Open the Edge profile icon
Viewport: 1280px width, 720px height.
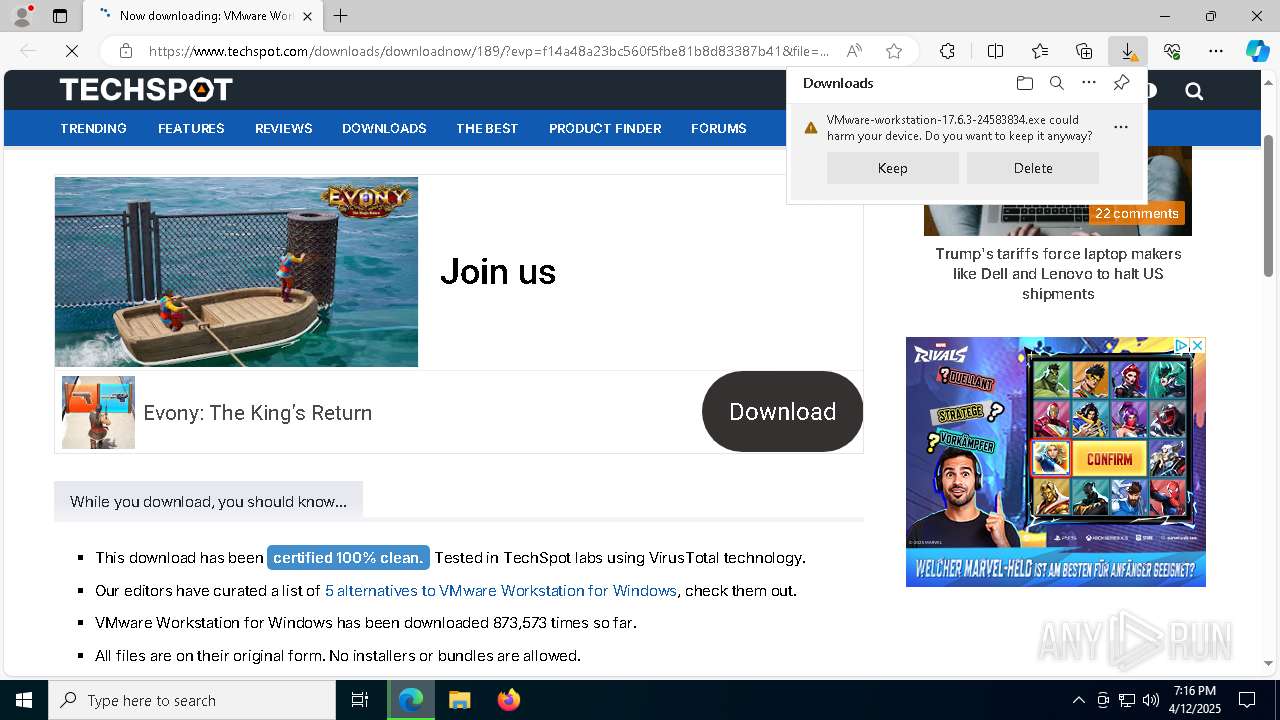click(22, 15)
